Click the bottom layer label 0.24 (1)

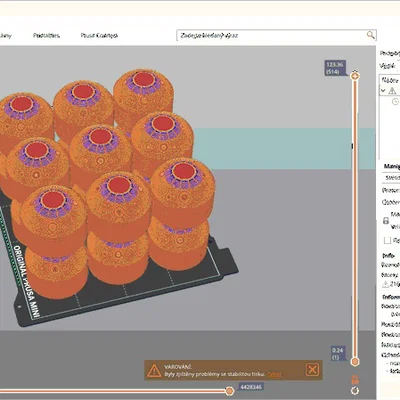pyautogui.click(x=338, y=354)
